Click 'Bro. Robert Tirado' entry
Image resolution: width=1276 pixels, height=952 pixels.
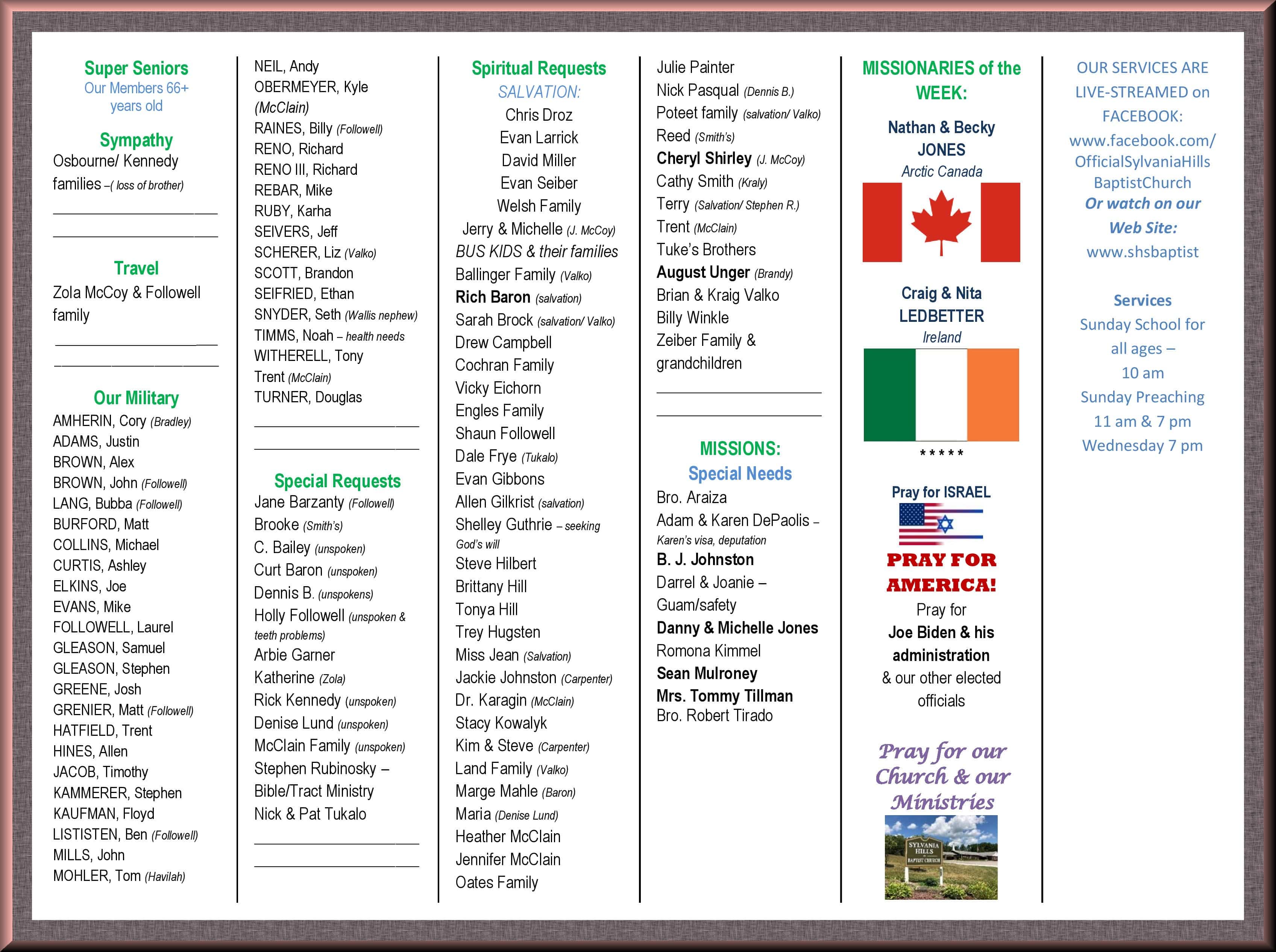click(715, 715)
